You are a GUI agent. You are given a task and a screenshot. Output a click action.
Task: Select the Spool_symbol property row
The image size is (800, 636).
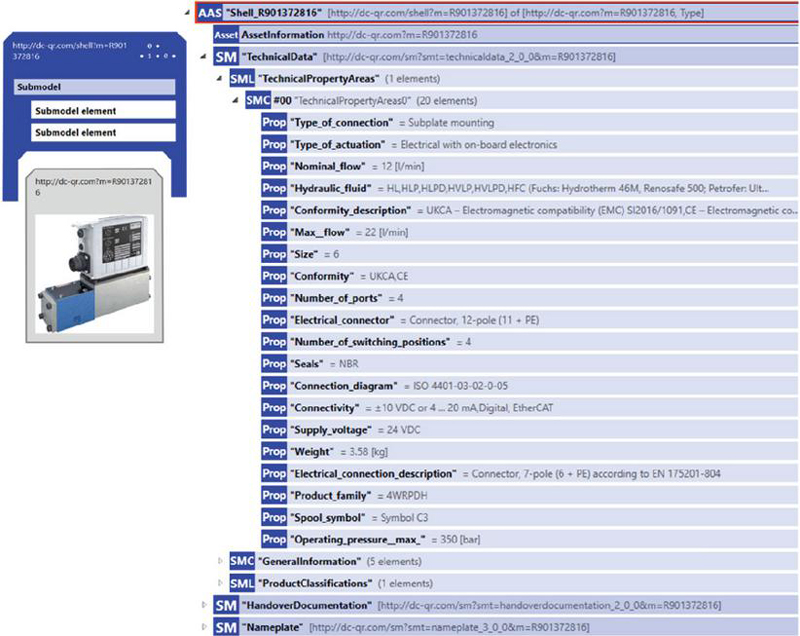[529, 518]
